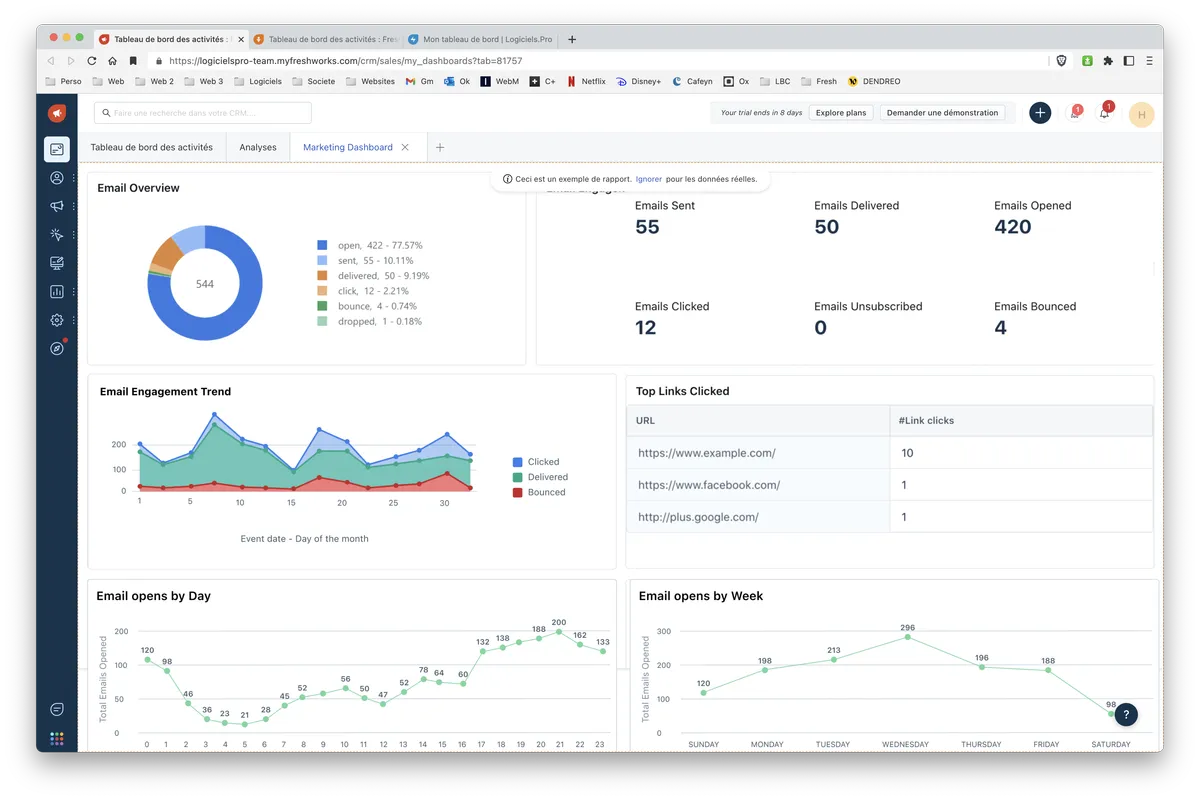Open the notifications bell icon

(x=1104, y=113)
